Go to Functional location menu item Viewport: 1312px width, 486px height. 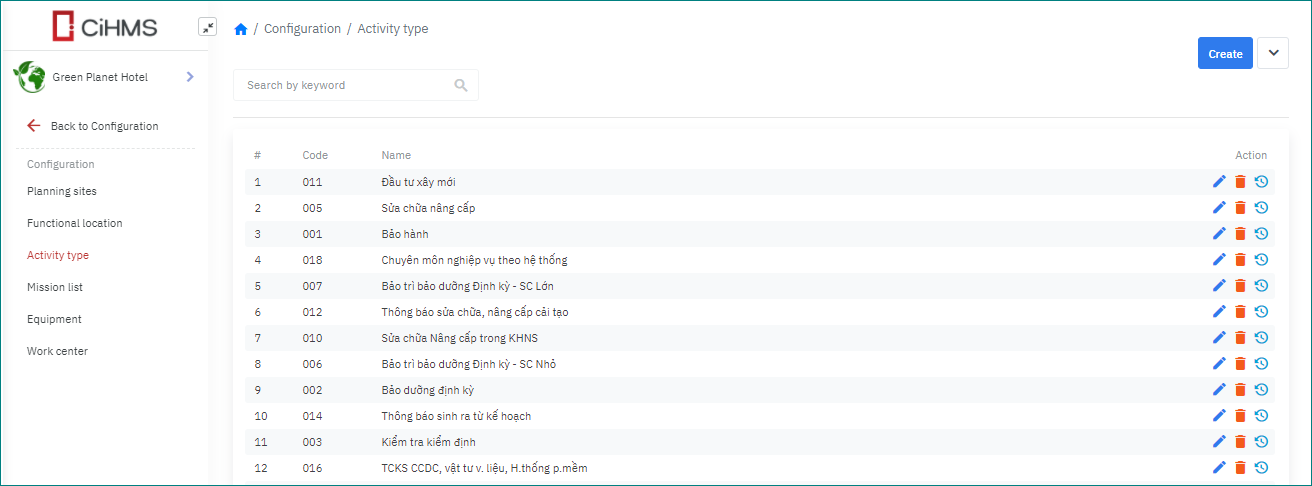tap(75, 223)
